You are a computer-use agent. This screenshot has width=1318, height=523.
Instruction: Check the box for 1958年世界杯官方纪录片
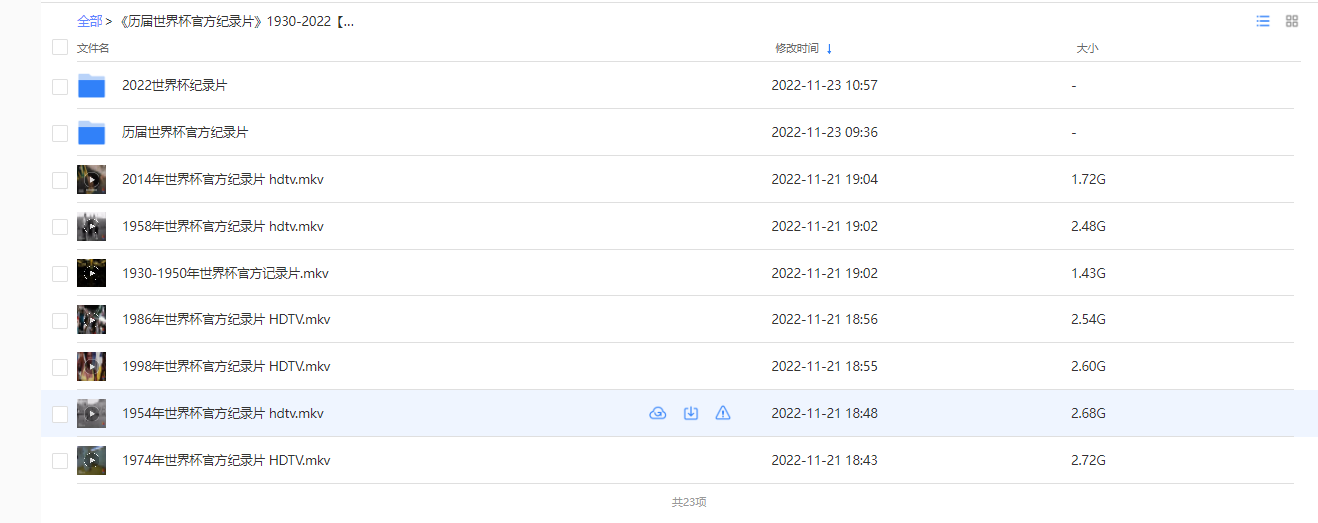[60, 227]
